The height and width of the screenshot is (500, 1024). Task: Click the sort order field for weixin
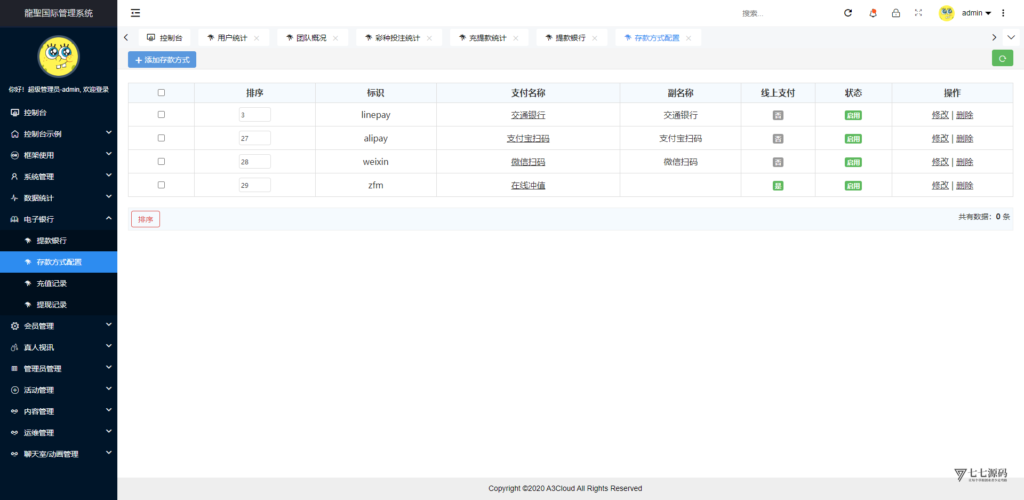tap(254, 162)
